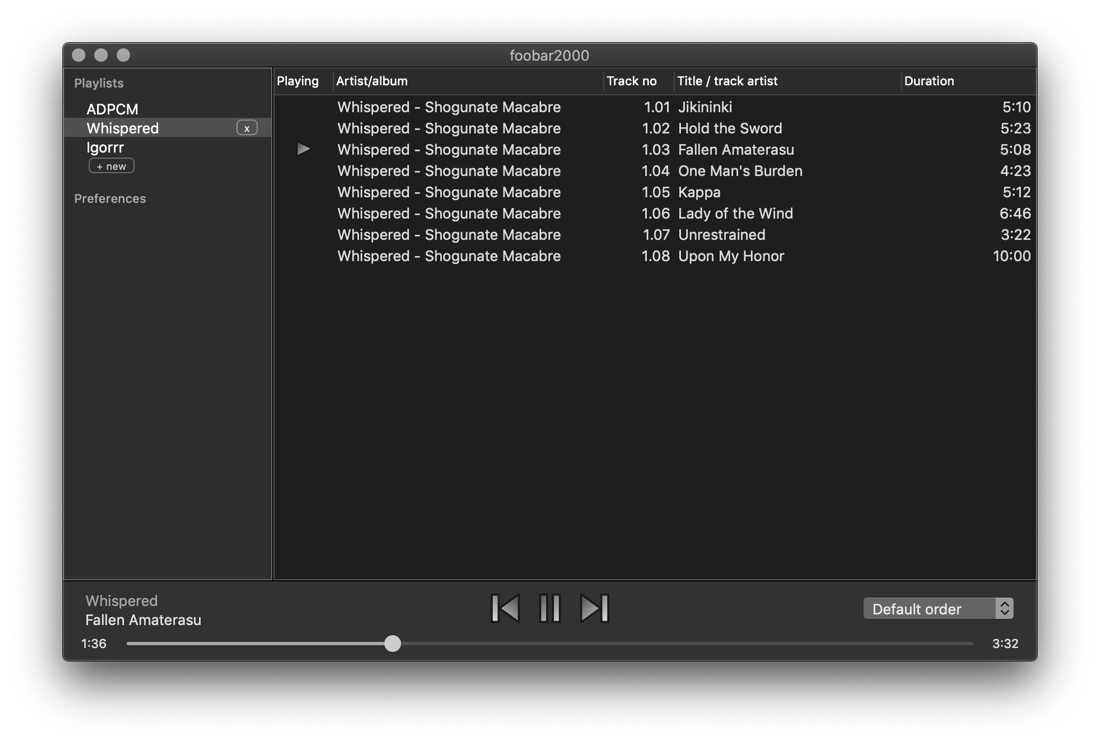Select the track Upon My Honor
Screen dimensions: 1100x744
[x=731, y=256]
